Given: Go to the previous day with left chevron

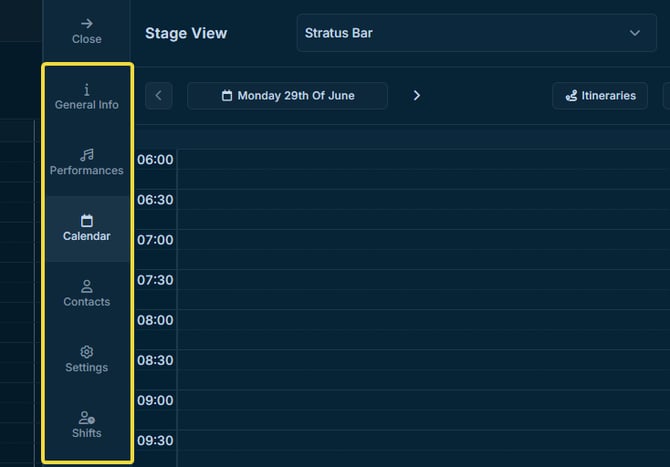Looking at the screenshot, I should click(159, 96).
